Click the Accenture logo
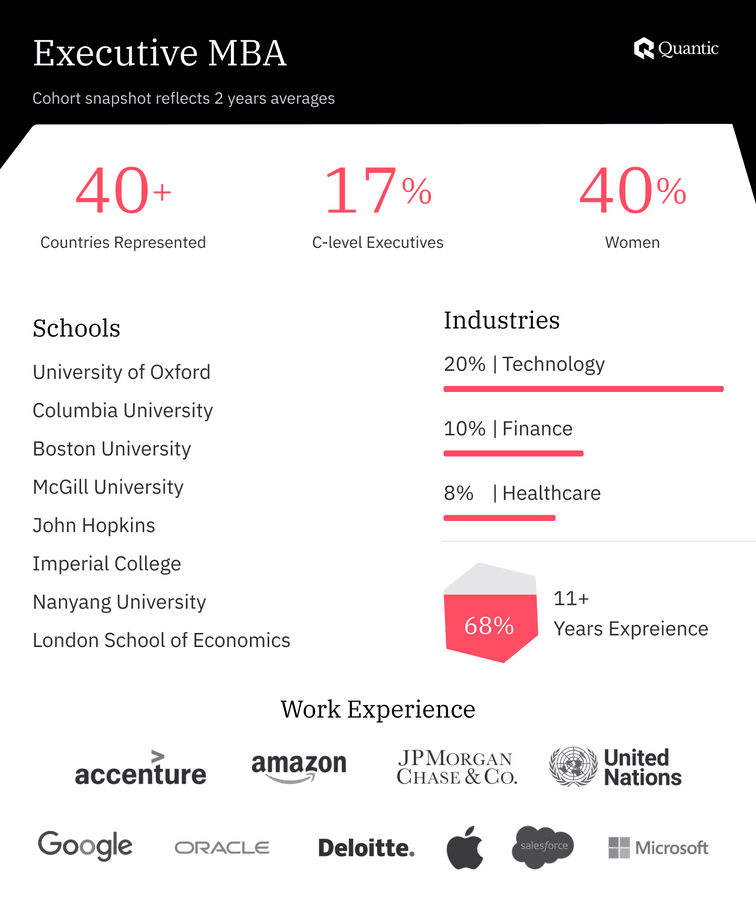This screenshot has width=756, height=914. (x=140, y=768)
